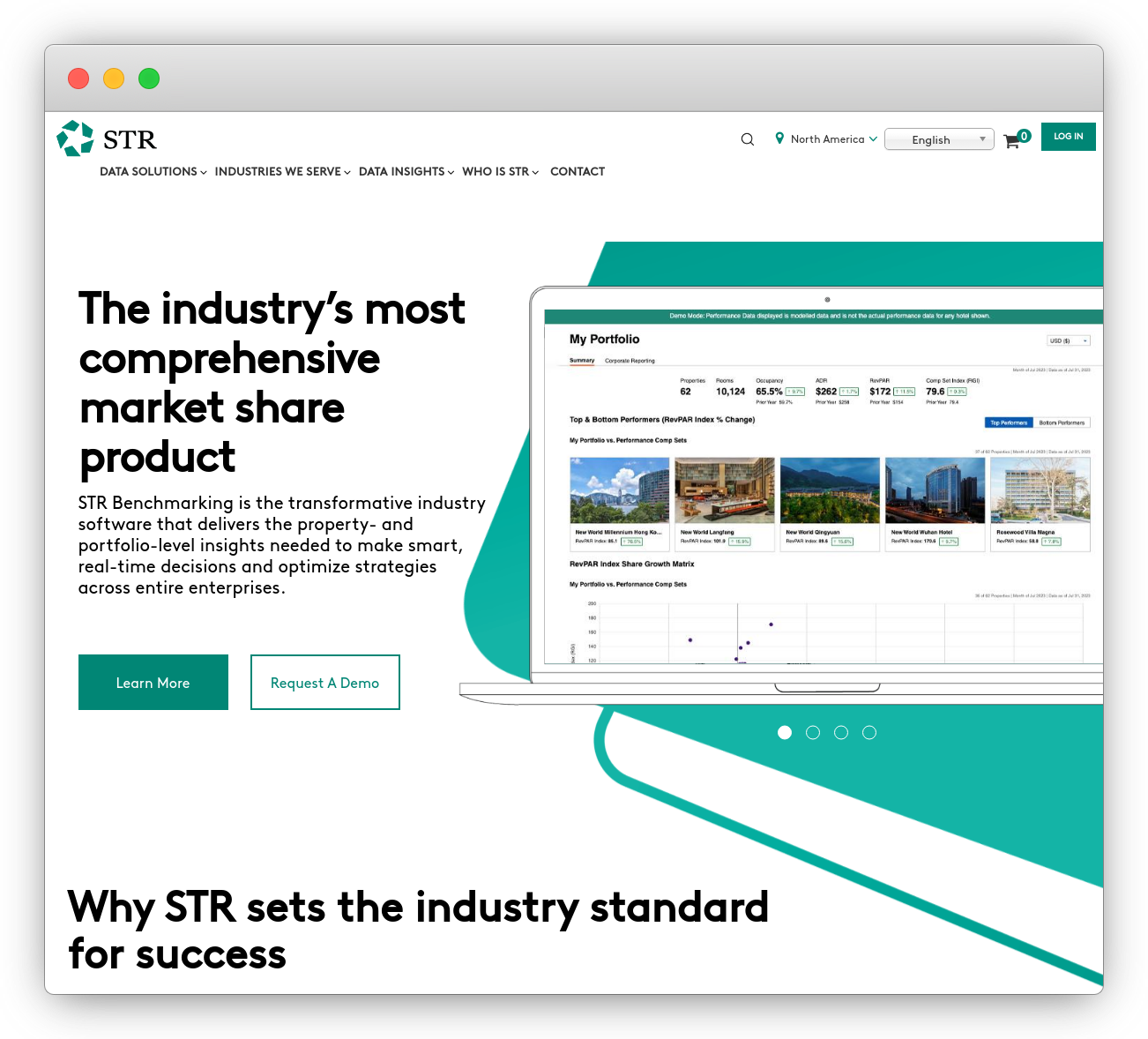Image resolution: width=1148 pixels, height=1039 pixels.
Task: Click the location pin icon beside North America
Action: 779,138
